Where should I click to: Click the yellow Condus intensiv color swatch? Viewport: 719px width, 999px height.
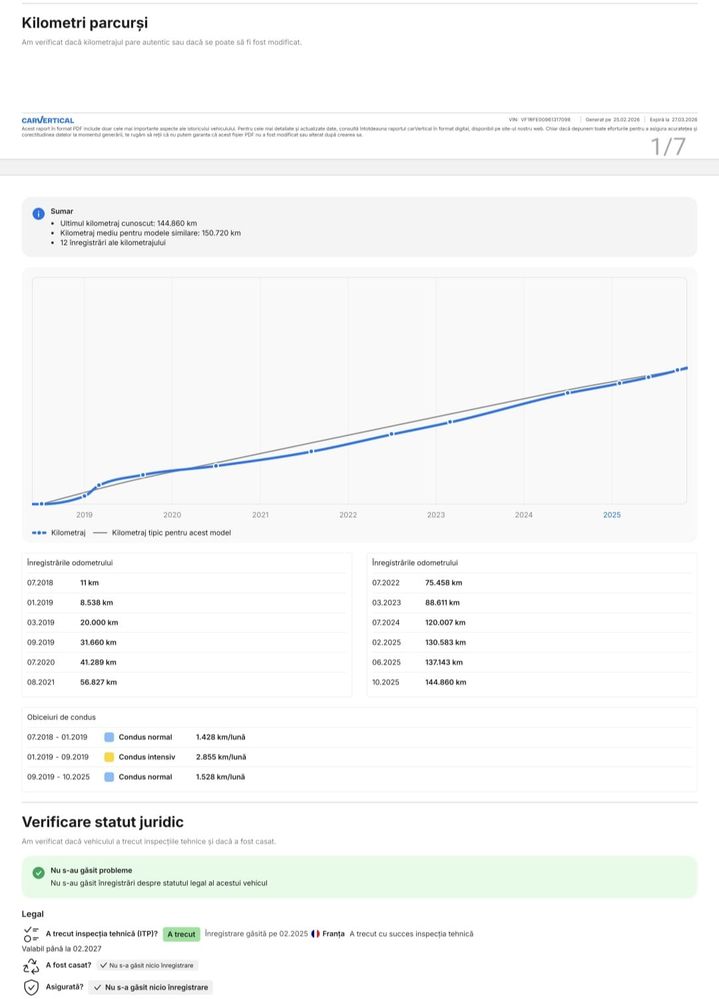click(x=109, y=757)
